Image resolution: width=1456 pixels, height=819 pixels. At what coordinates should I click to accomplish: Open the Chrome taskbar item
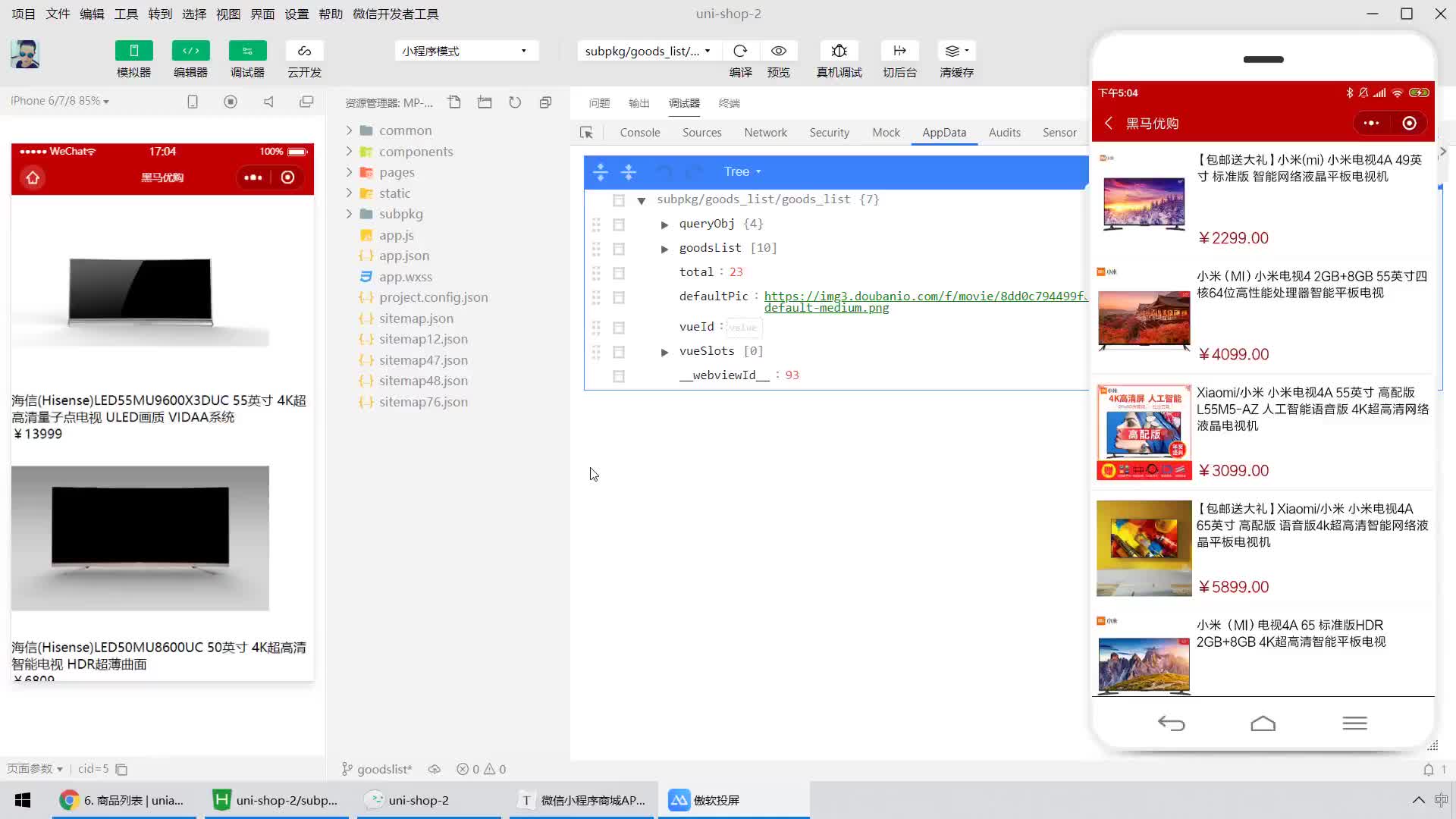pos(124,800)
